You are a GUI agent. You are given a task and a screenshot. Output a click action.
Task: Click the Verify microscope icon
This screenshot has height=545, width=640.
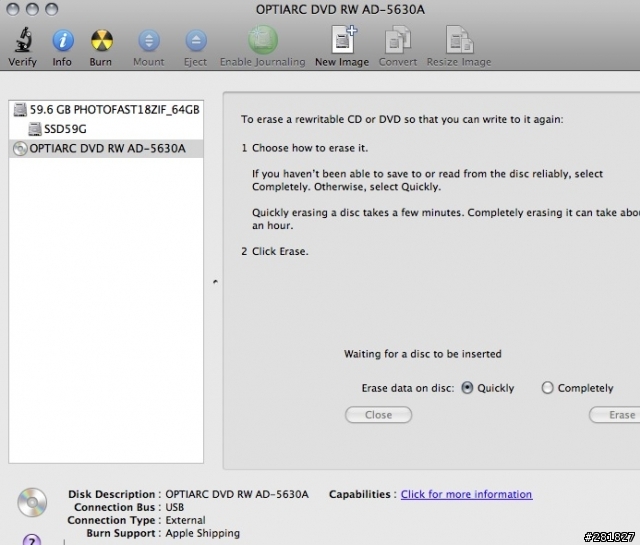[23, 40]
